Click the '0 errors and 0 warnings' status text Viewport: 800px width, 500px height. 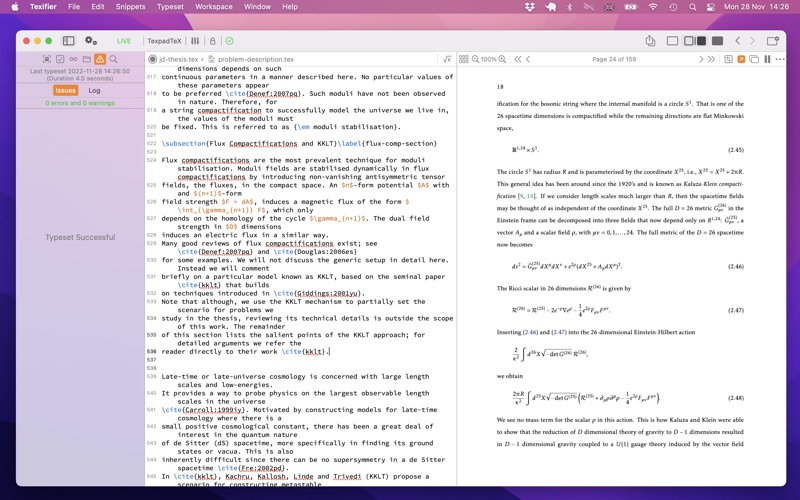click(80, 103)
